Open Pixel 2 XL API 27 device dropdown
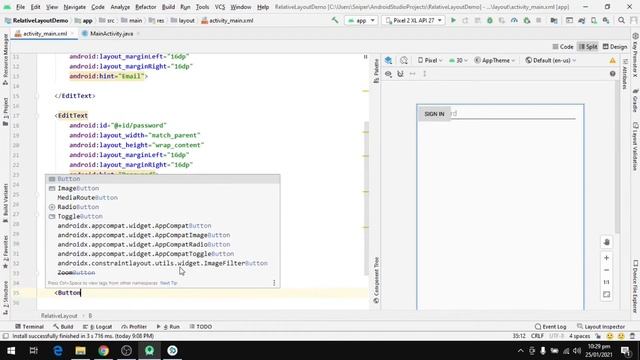This screenshot has width=640, height=360. pos(413,20)
